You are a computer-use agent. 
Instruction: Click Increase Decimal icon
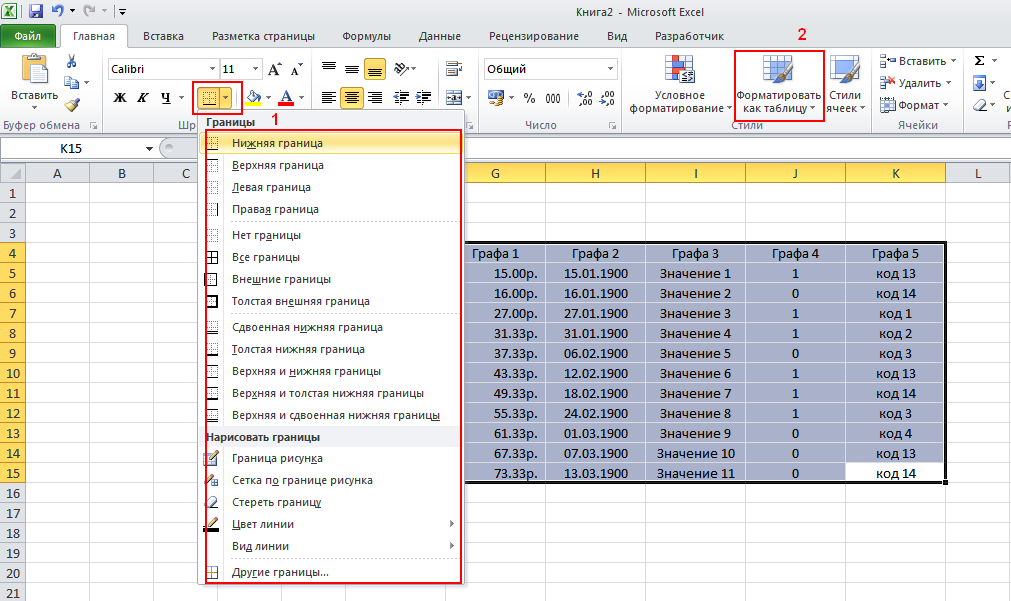[x=585, y=98]
